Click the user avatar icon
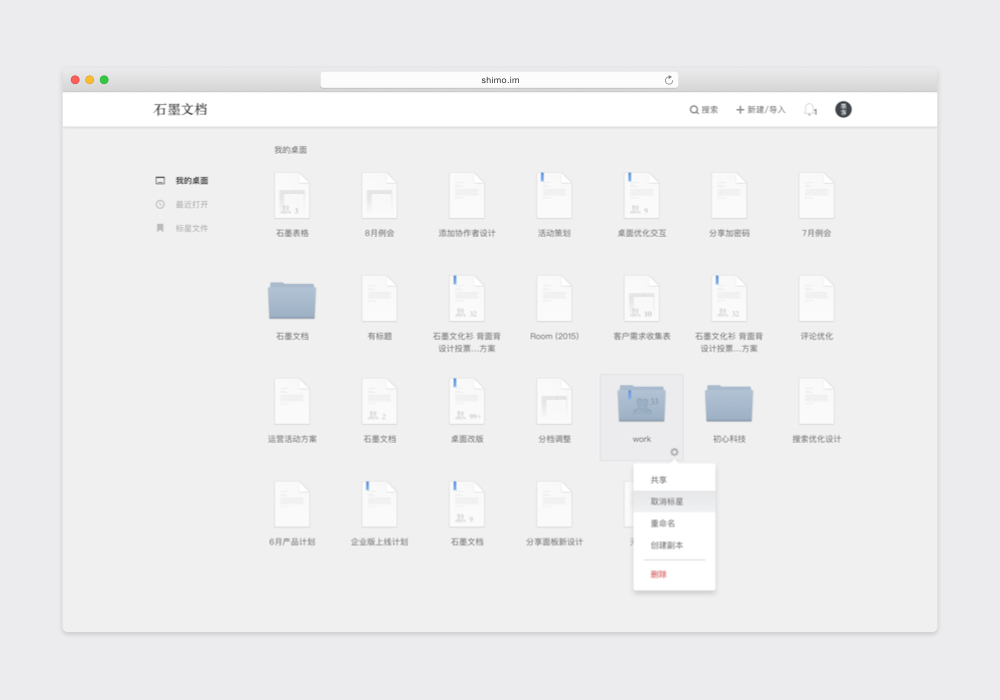The image size is (1000, 700). pos(843,110)
